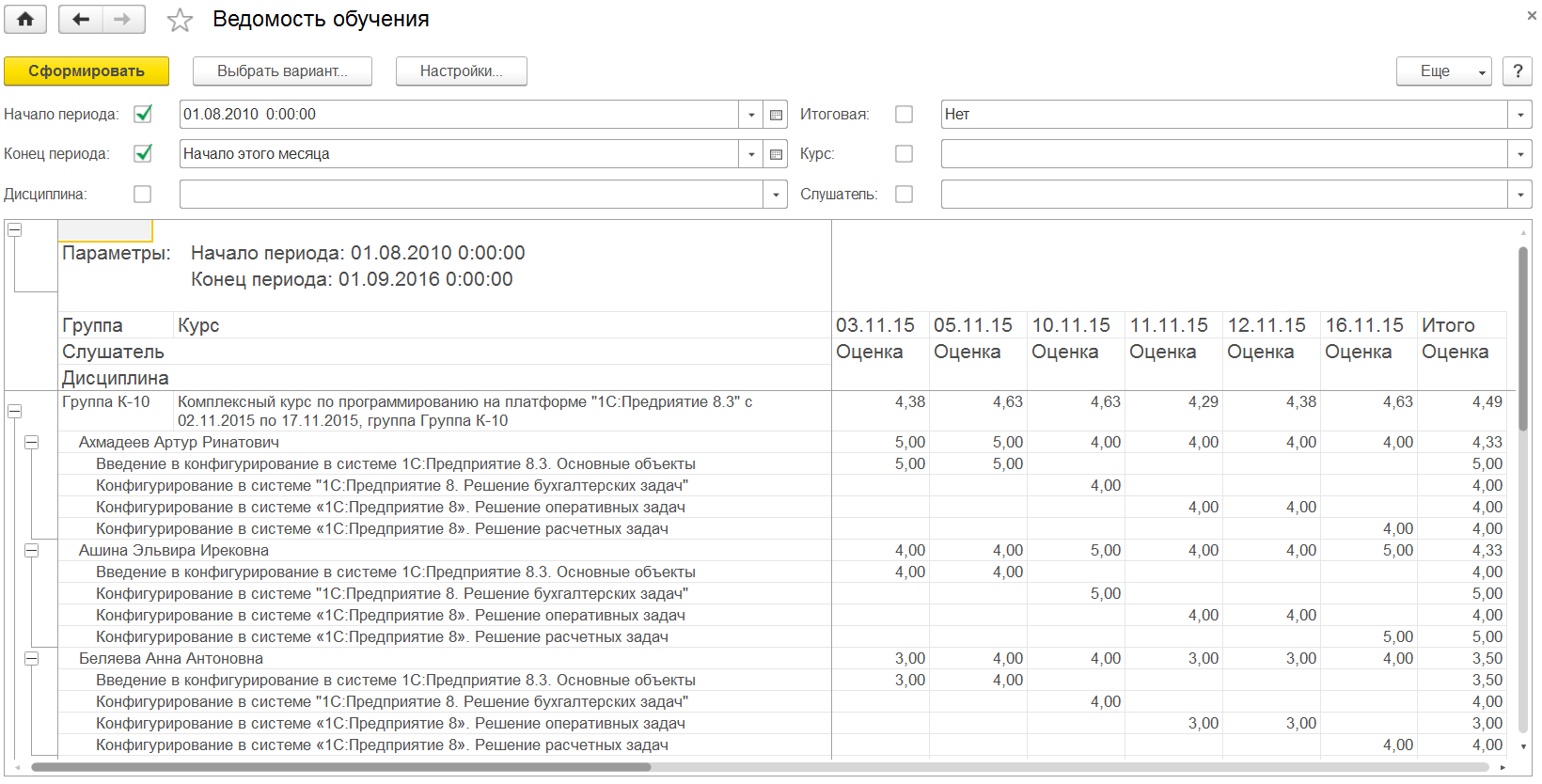Go to the Home page icon
The image size is (1542, 784).
click(25, 19)
